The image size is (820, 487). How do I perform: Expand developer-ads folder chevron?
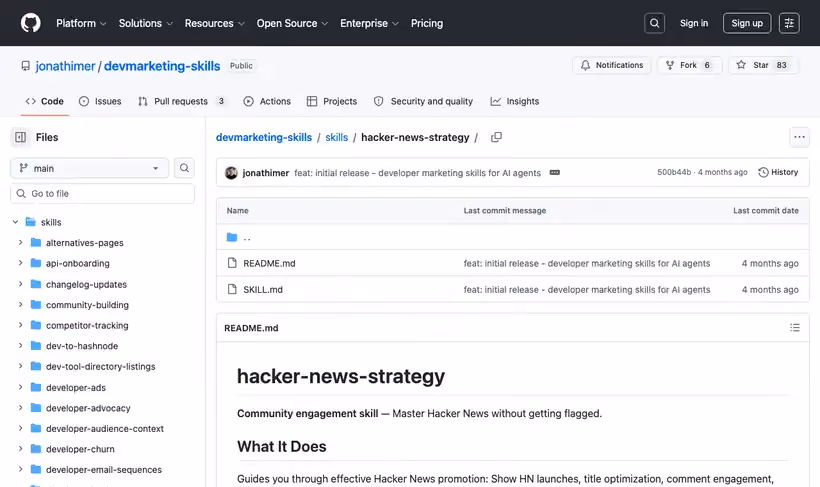20,387
